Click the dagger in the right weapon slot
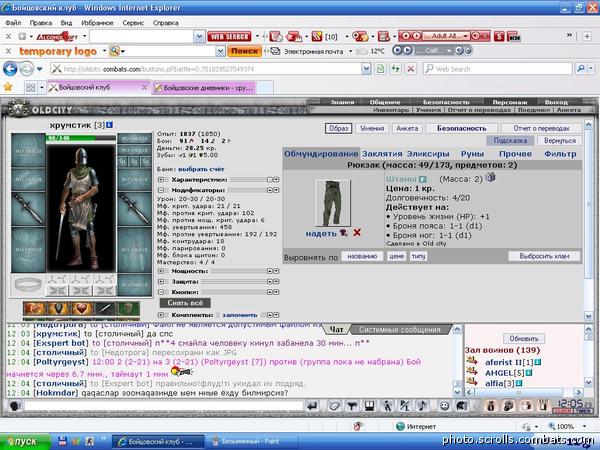 [x=134, y=209]
